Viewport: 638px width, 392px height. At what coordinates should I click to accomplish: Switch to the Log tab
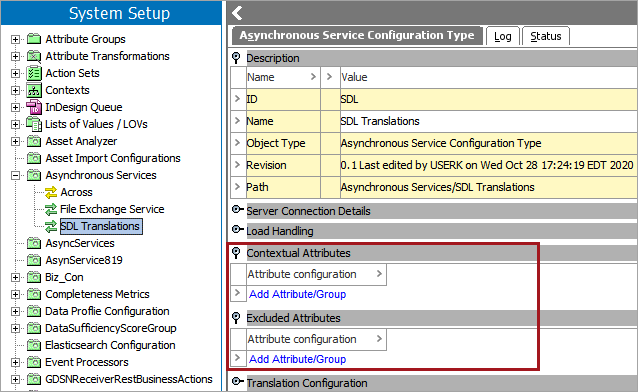tap(503, 36)
